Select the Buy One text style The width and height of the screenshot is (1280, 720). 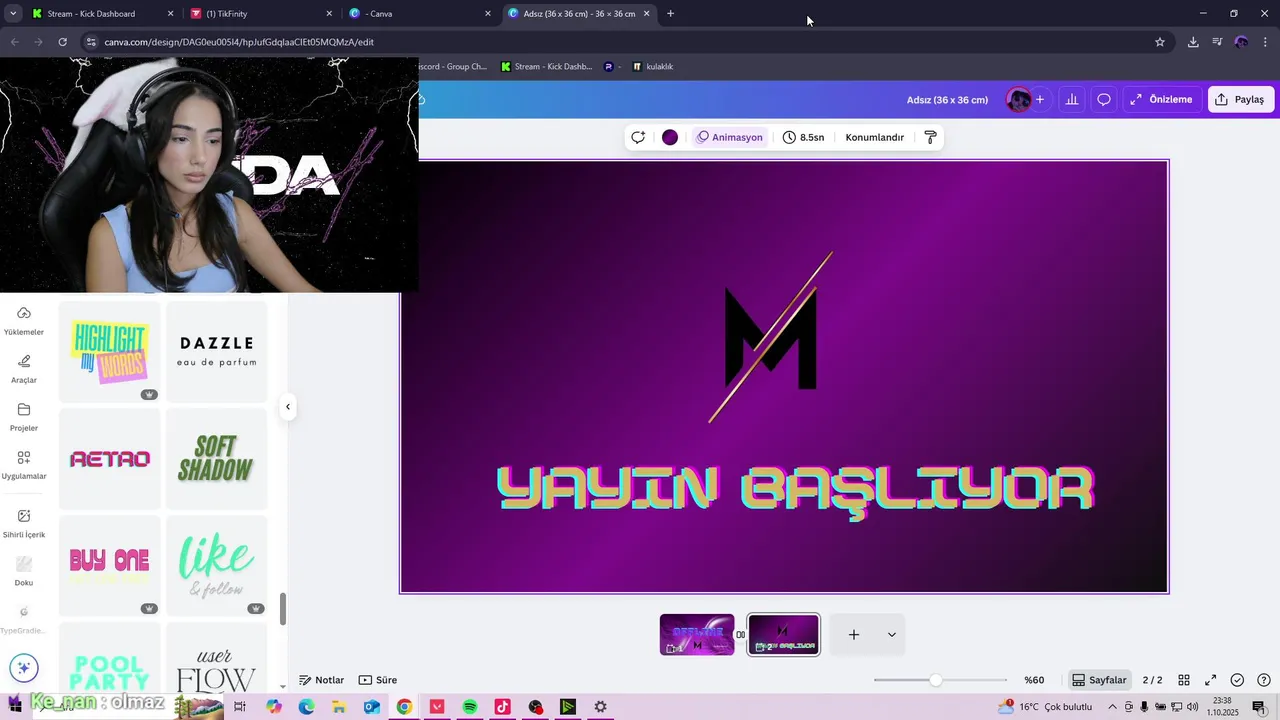click(x=110, y=566)
